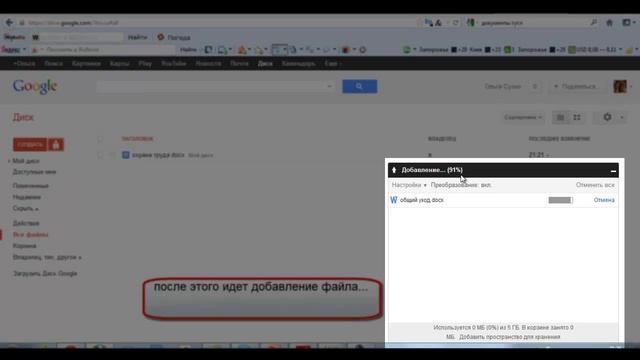Click the browser address bar
Viewport: 640px width, 360px height.
(x=220, y=23)
